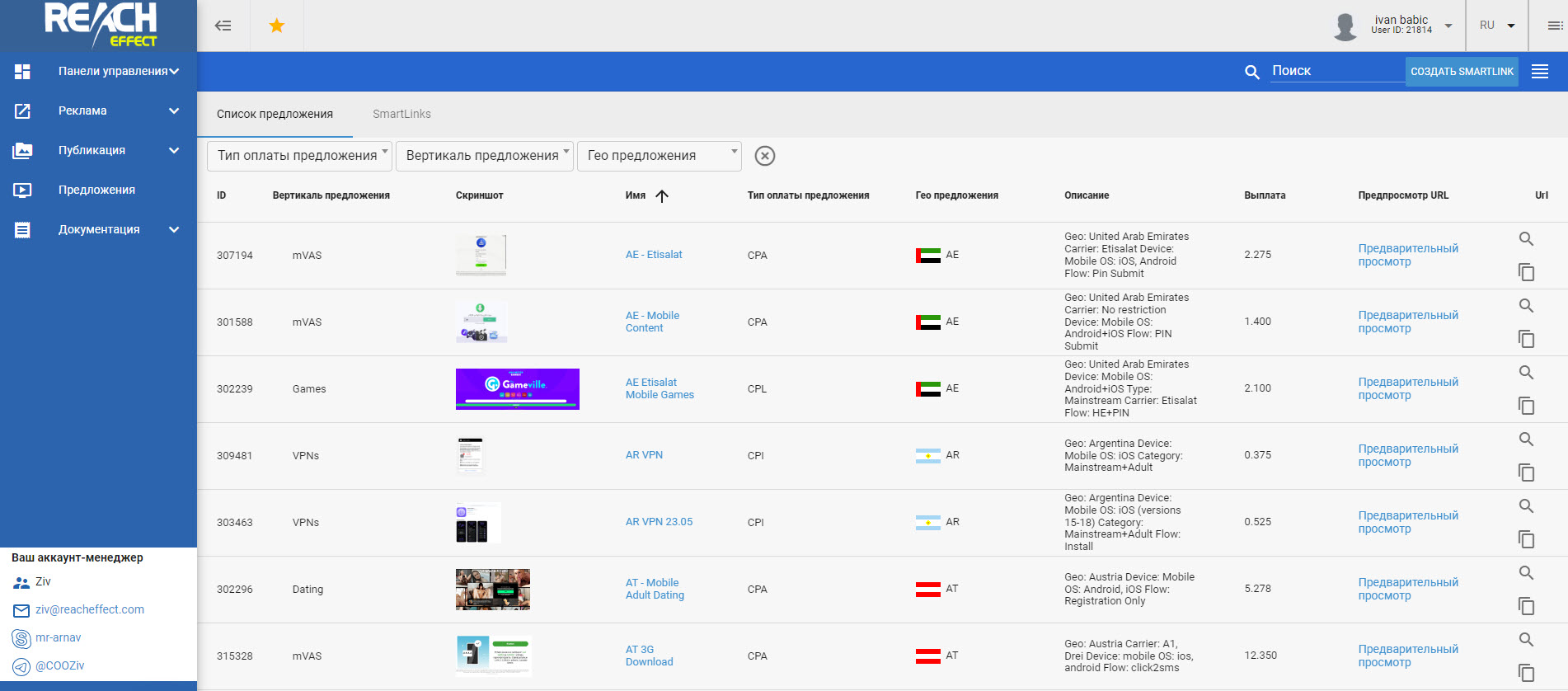The image size is (1568, 691).
Task: Open the Тип оплаты предложения filter dropdown
Action: 299,156
